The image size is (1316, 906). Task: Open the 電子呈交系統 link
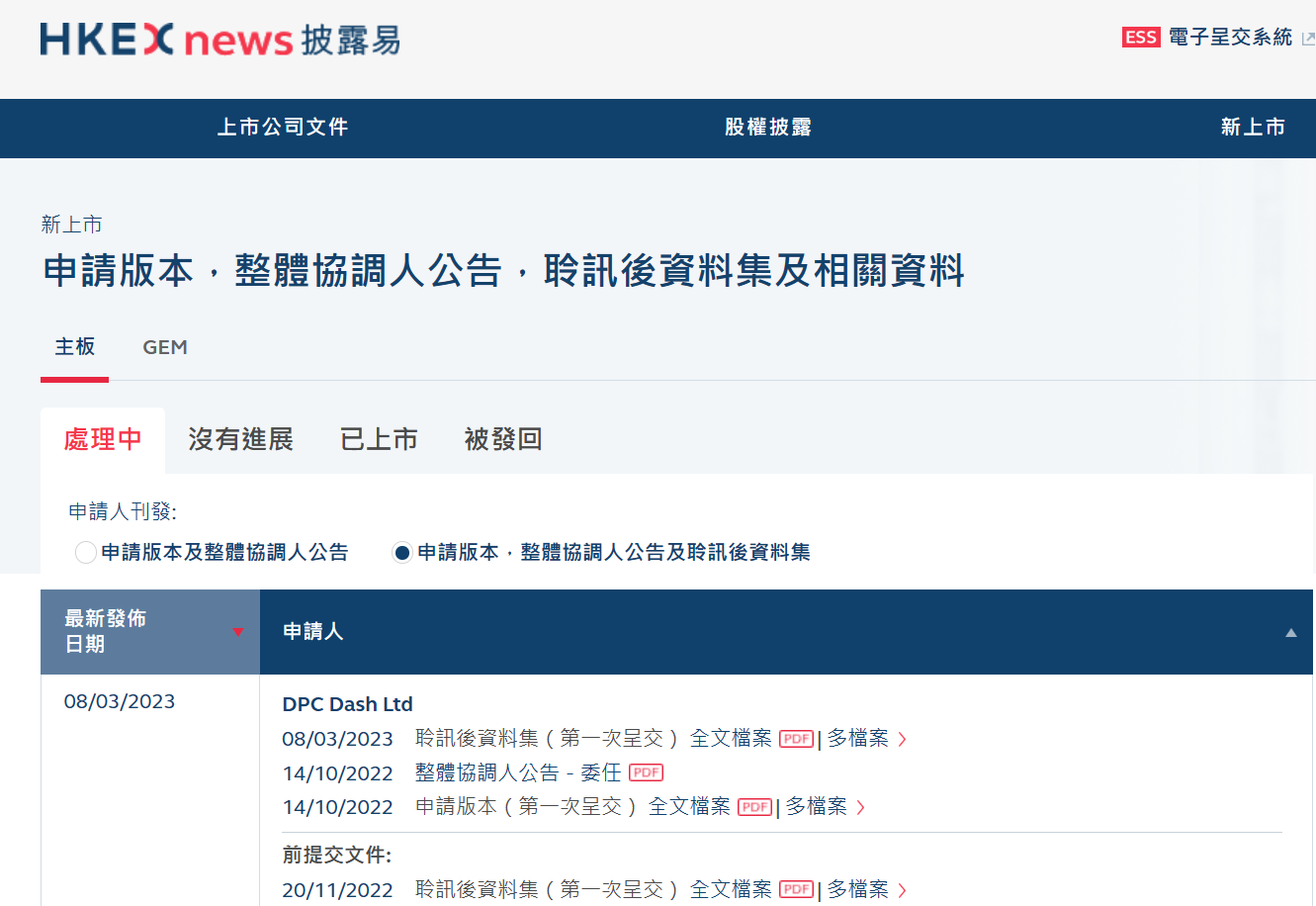[x=1230, y=38]
